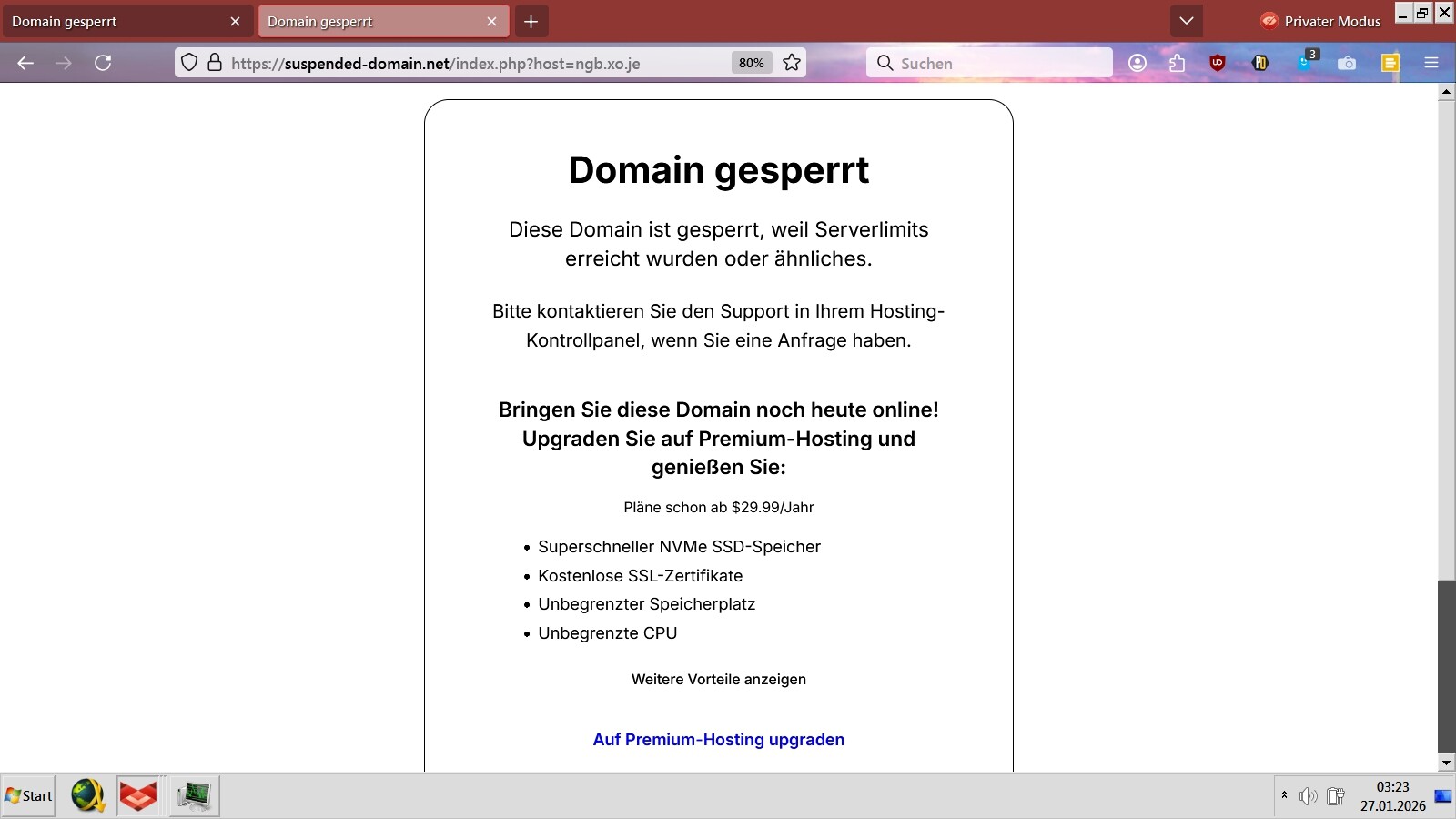Open a new tab with plus button
The height and width of the screenshot is (819, 1456).
tap(531, 21)
